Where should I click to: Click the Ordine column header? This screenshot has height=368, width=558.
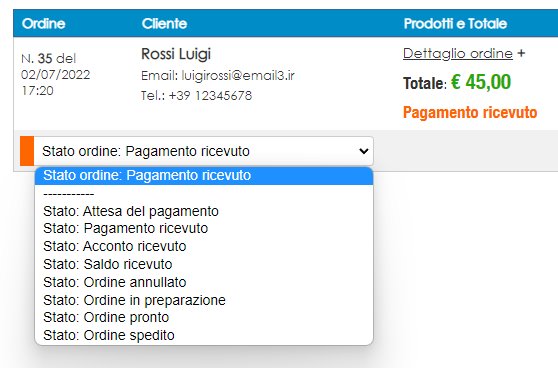pyautogui.click(x=43, y=23)
